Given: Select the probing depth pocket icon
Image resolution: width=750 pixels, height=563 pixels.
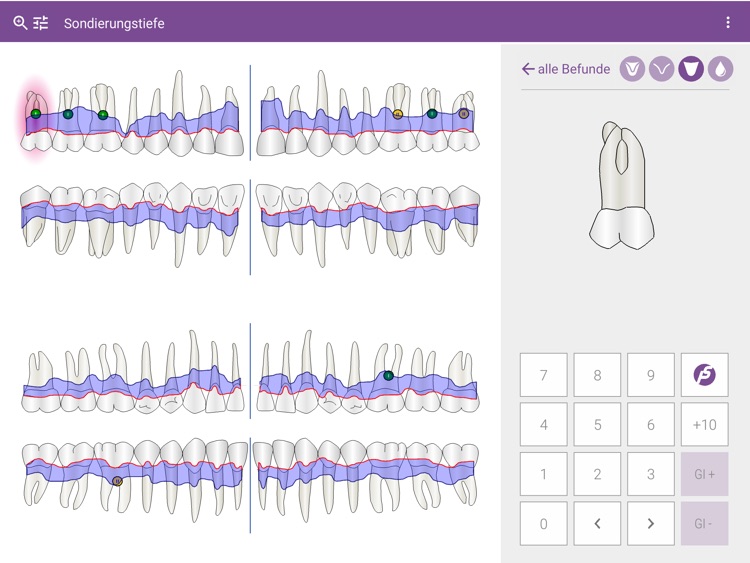Looking at the screenshot, I should point(691,69).
